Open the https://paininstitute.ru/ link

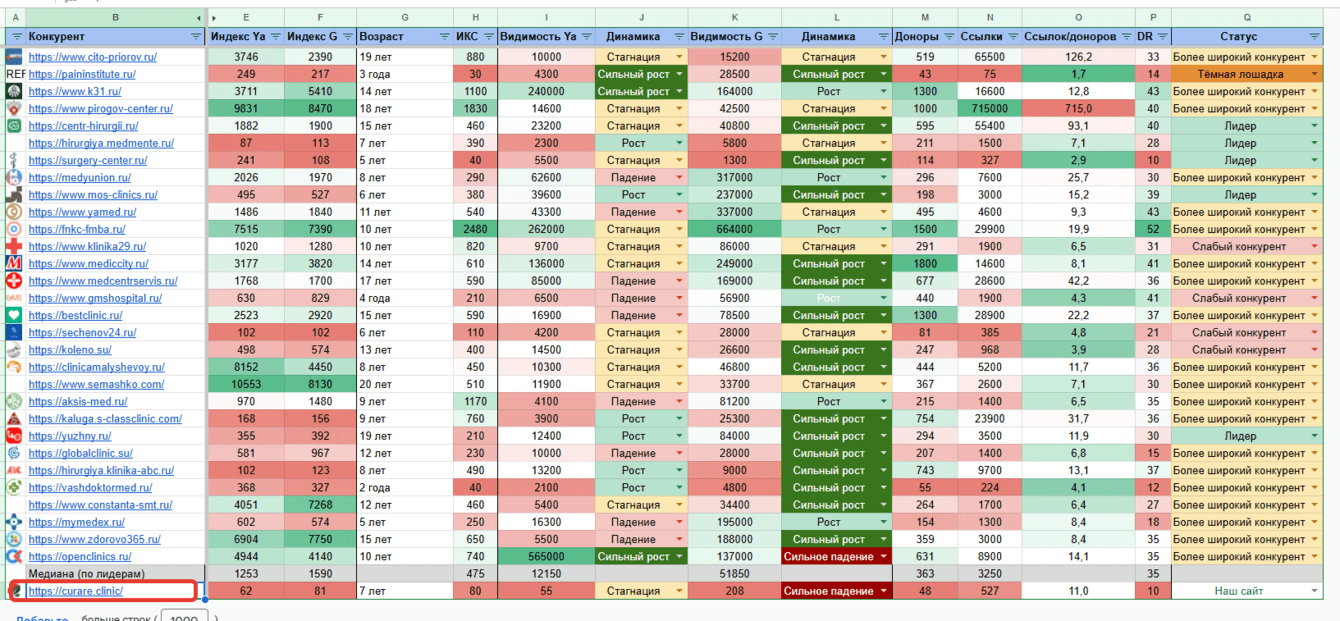coord(82,74)
